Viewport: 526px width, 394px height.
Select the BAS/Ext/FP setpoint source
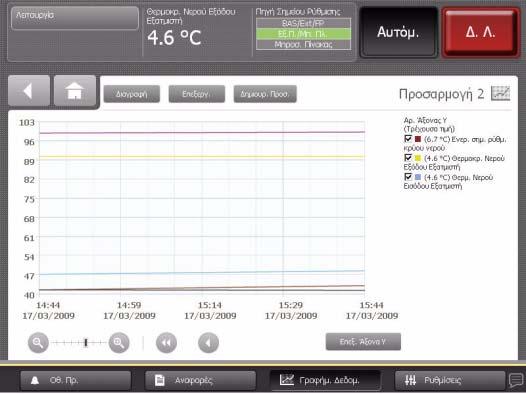pos(304,23)
